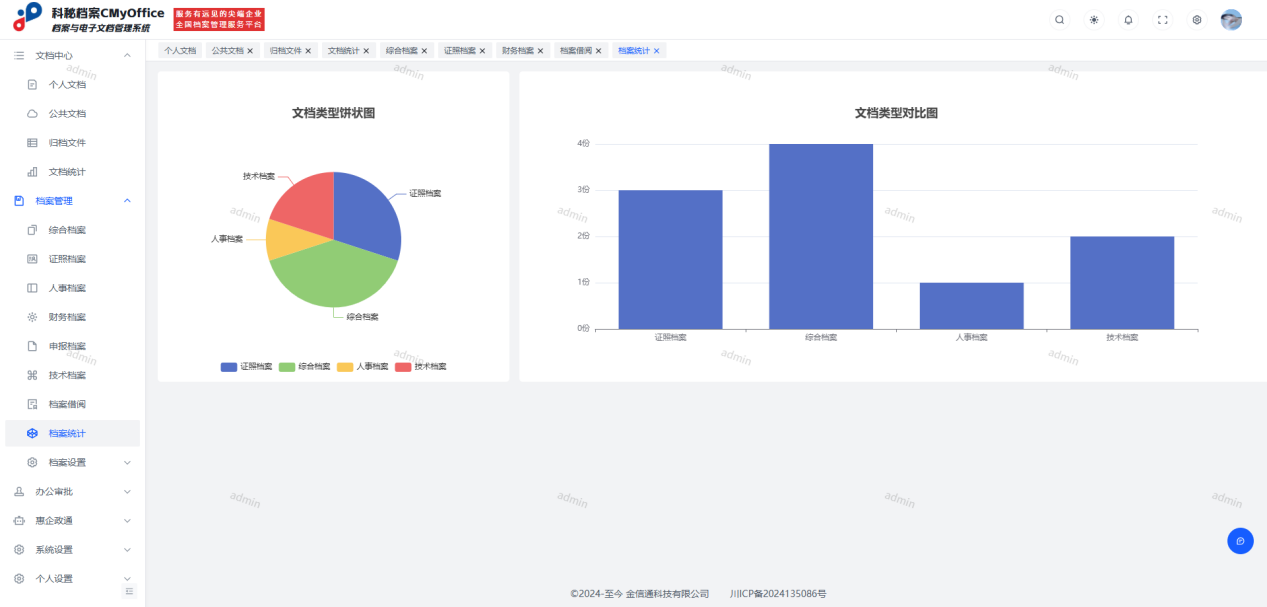Close the 档案借阅 tab
This screenshot has height=607, width=1267.
click(x=598, y=50)
